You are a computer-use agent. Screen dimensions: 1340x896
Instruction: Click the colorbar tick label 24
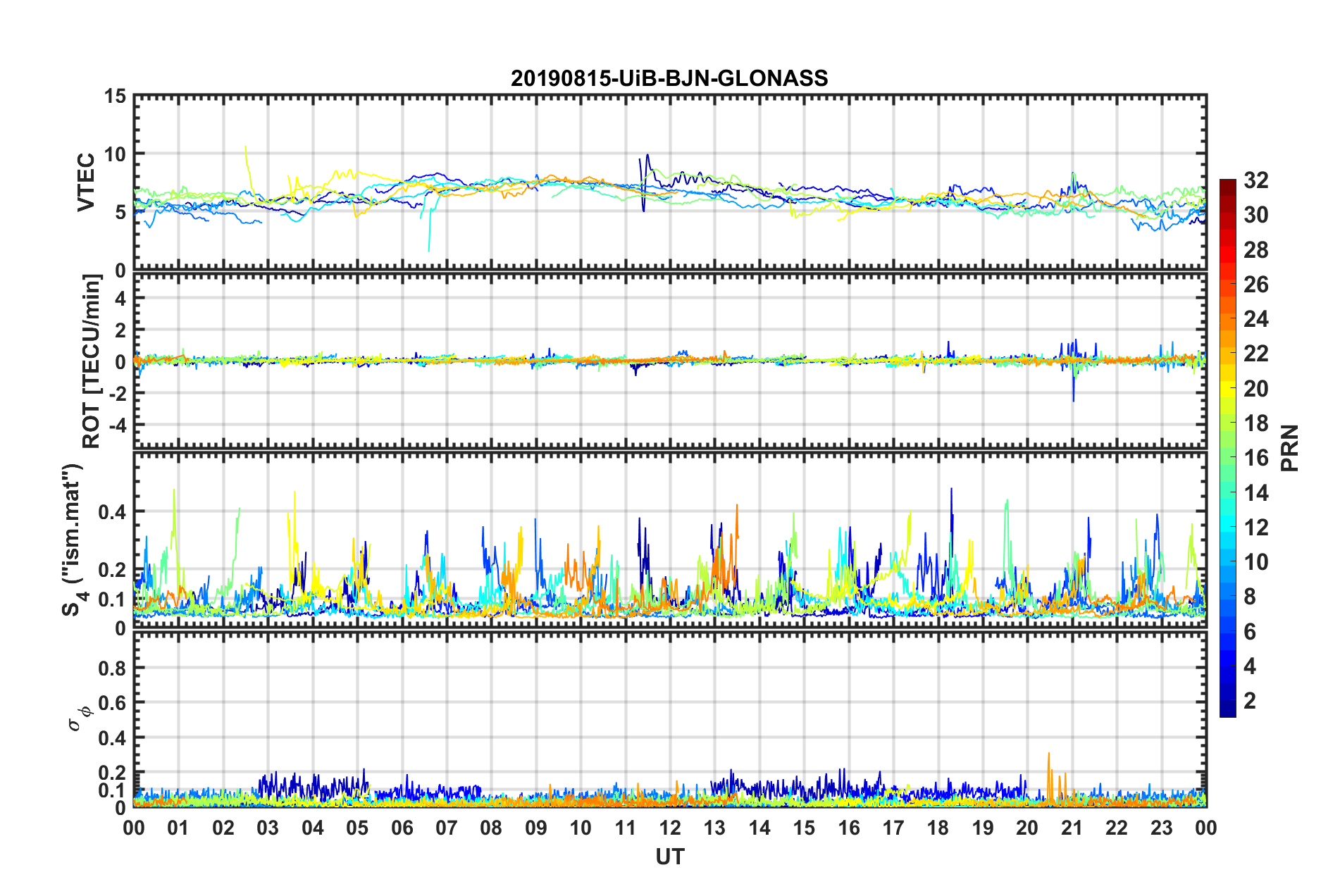tap(1255, 319)
